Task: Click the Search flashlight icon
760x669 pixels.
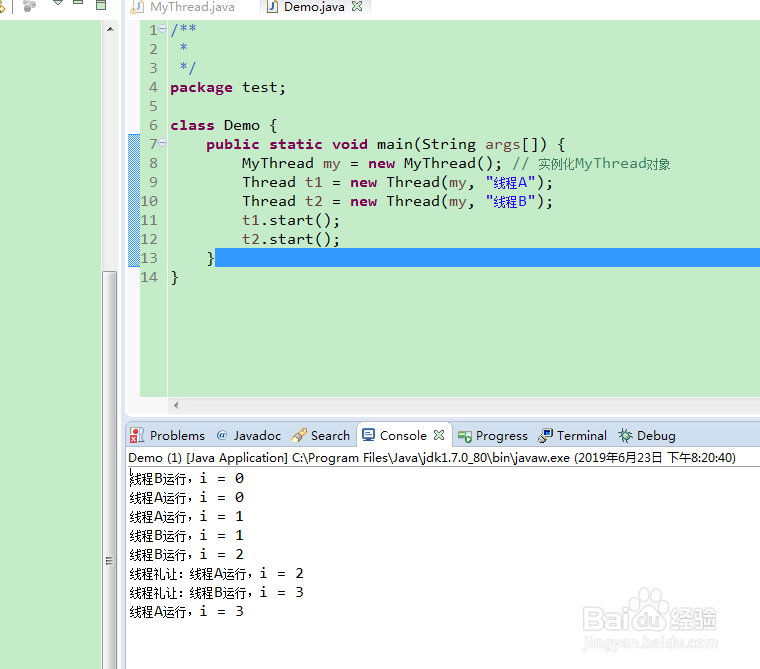Action: tap(299, 435)
